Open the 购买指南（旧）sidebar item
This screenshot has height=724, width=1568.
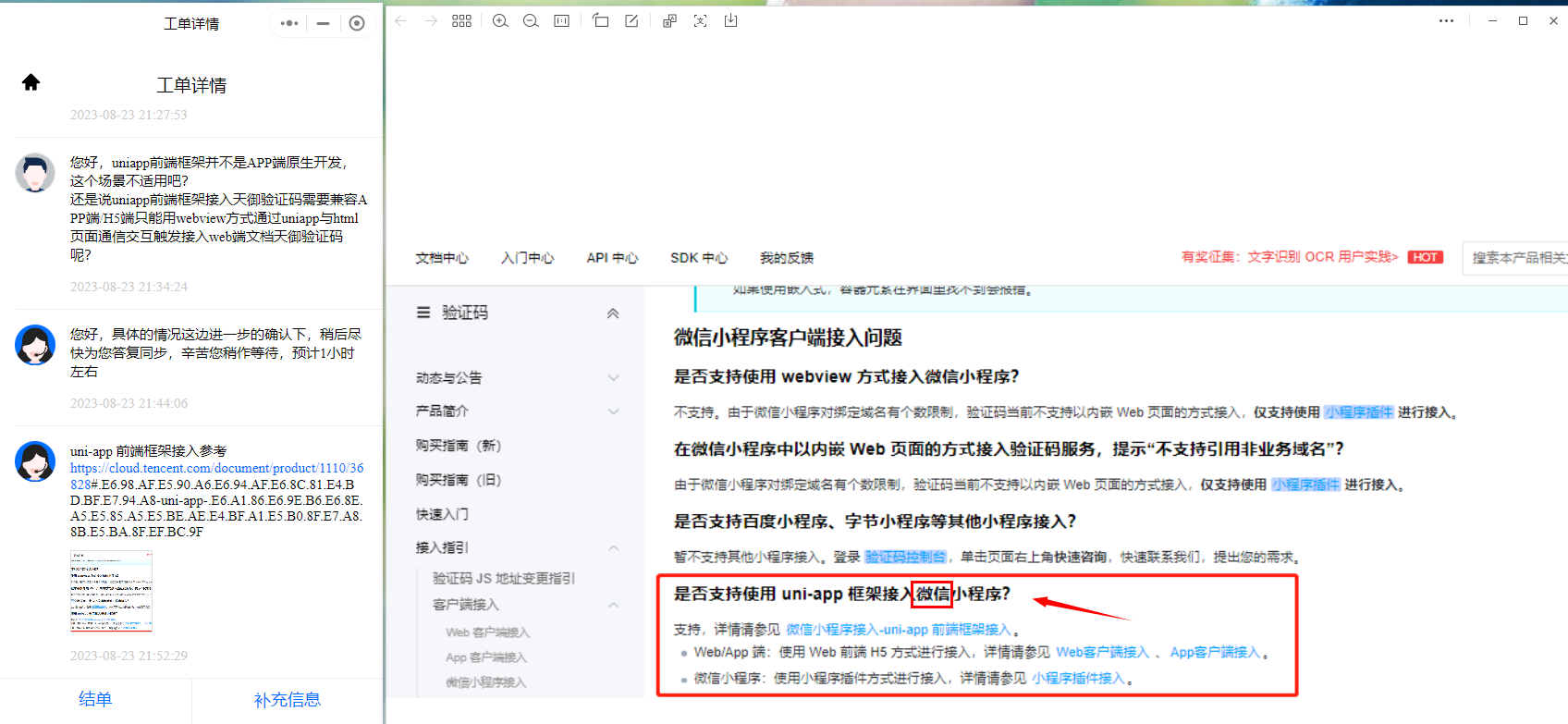click(459, 480)
